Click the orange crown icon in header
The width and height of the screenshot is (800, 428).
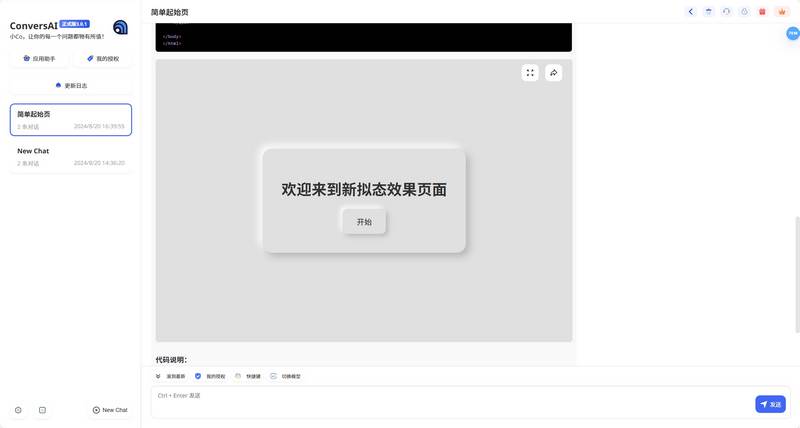point(780,12)
